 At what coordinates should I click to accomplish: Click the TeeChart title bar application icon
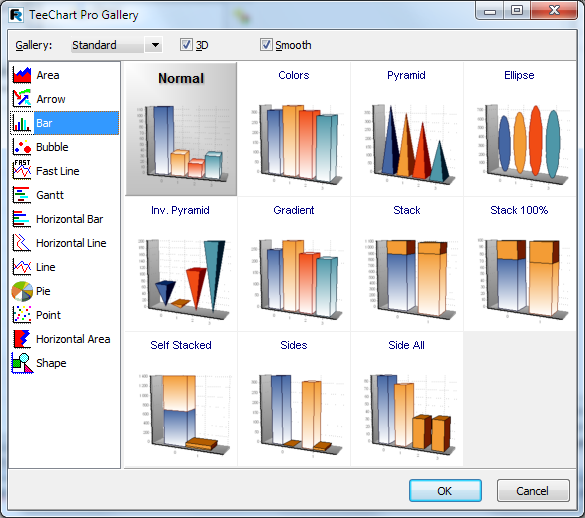click(x=16, y=15)
